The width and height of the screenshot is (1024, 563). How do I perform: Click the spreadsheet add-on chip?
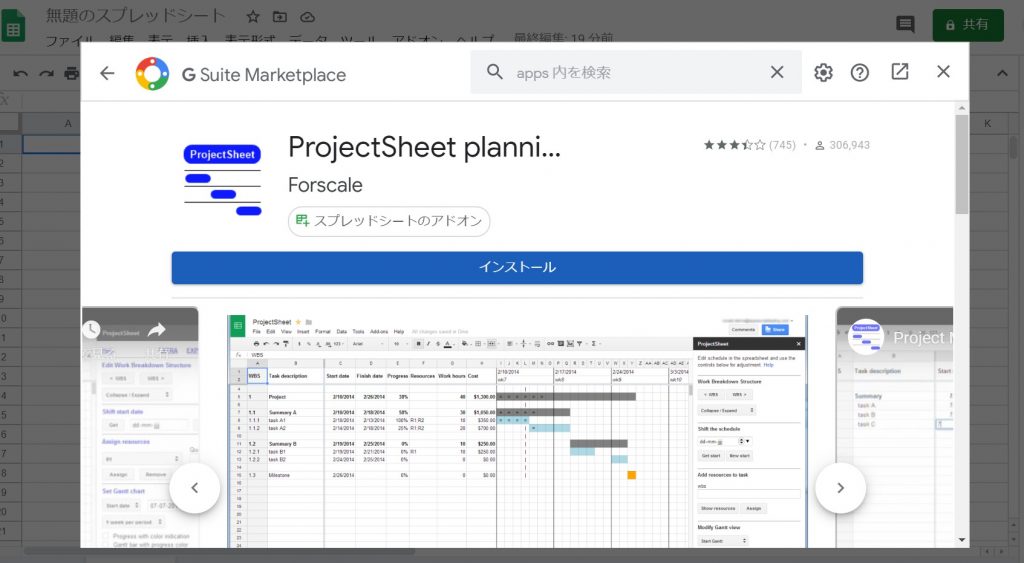pos(389,221)
